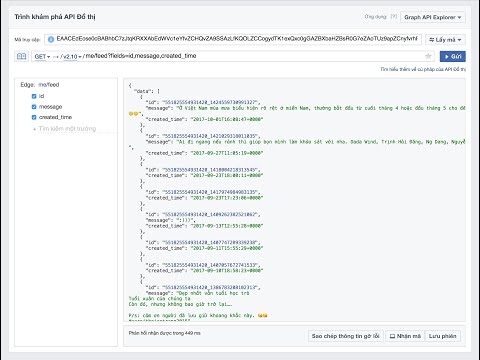Click the created_time 2017-10-01 value
480x360 pixels.
[x=227, y=119]
